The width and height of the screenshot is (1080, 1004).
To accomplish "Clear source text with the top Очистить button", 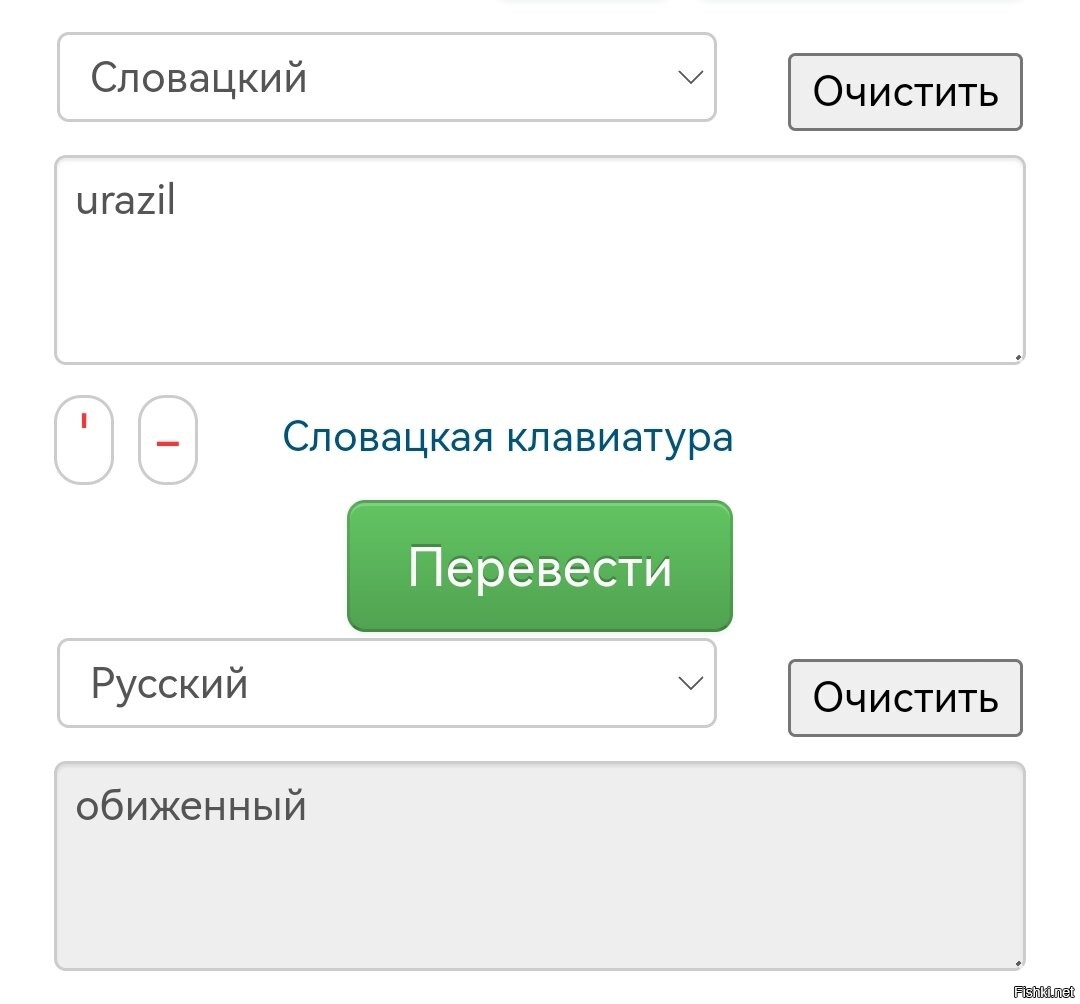I will click(x=905, y=92).
